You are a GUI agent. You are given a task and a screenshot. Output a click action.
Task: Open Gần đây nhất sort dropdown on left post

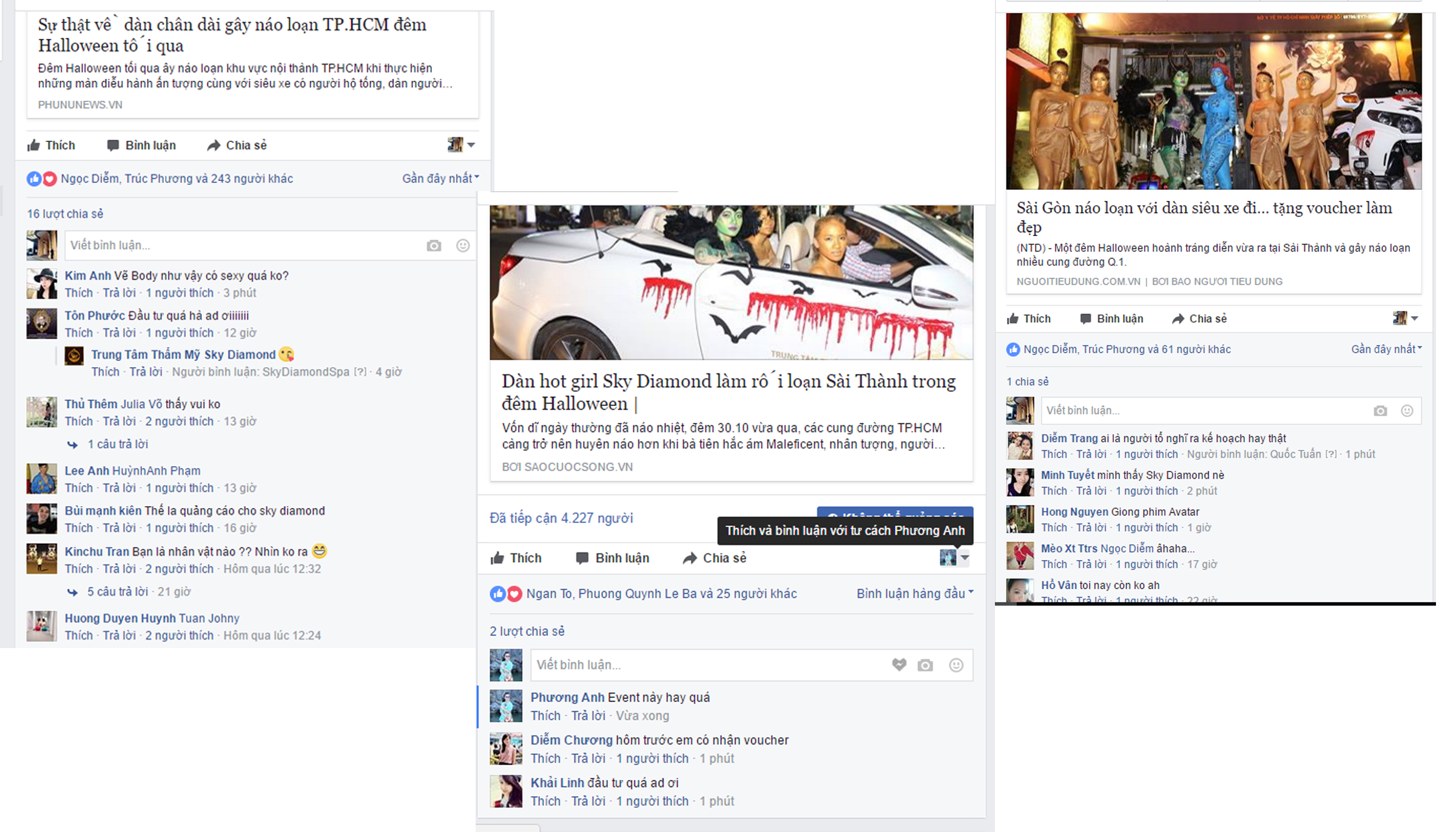(440, 178)
